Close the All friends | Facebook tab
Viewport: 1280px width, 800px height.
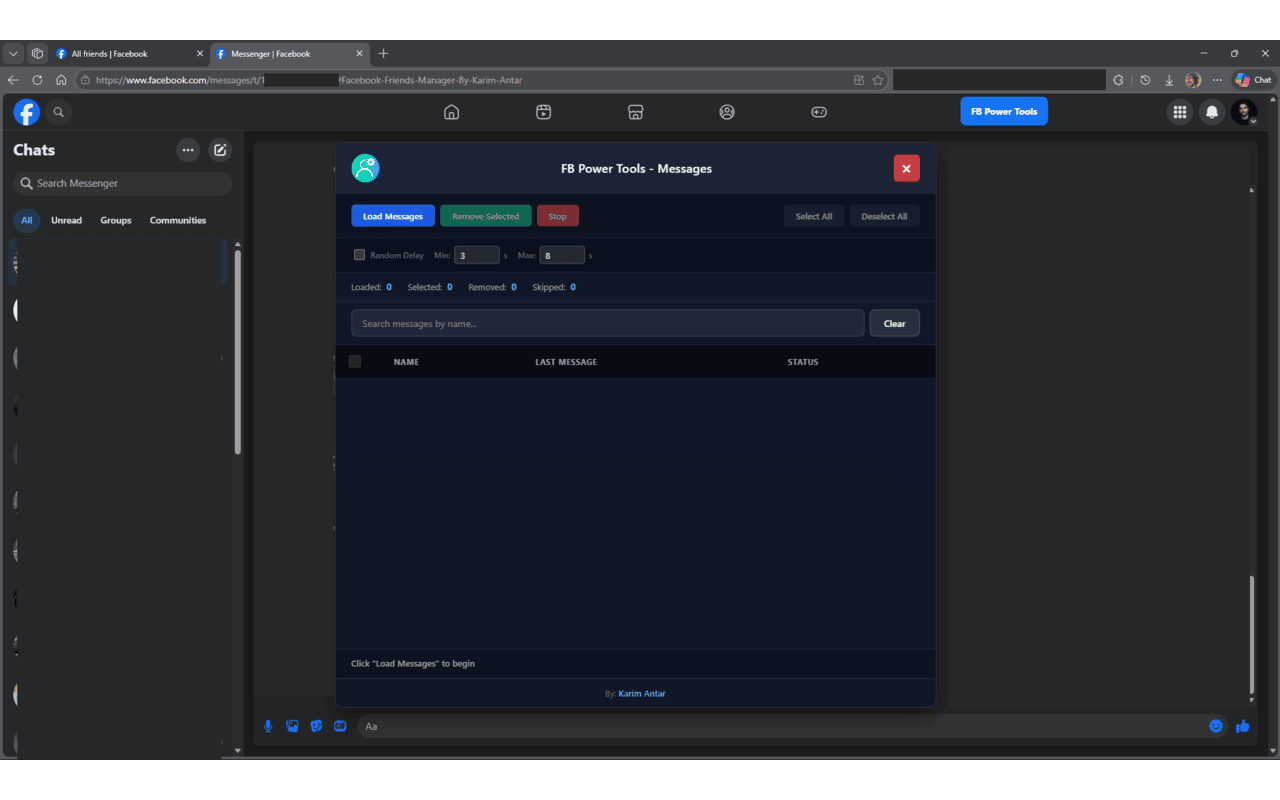pyautogui.click(x=199, y=54)
